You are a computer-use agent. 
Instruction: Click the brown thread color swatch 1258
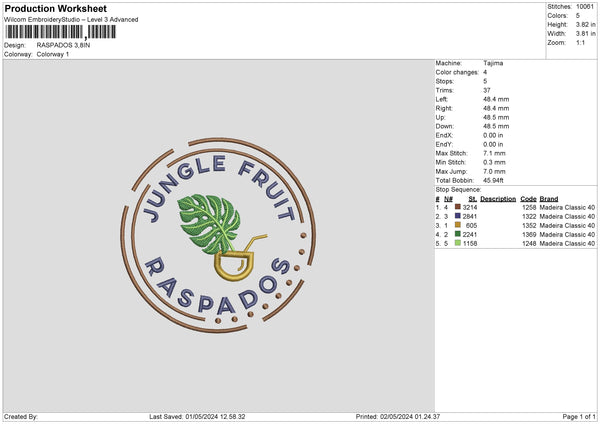(x=457, y=207)
